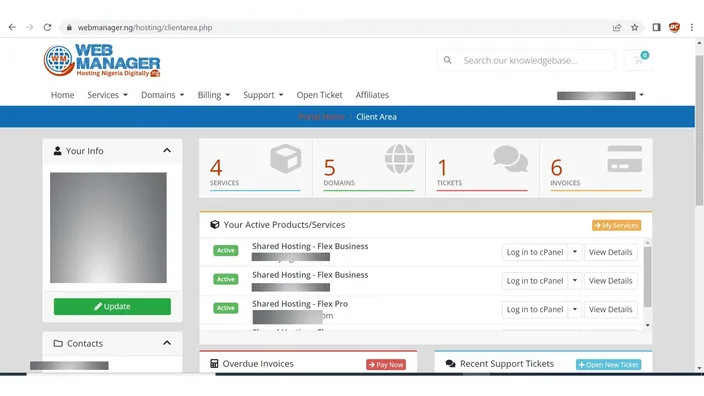
Task: Click the green Update button
Action: (x=112, y=307)
